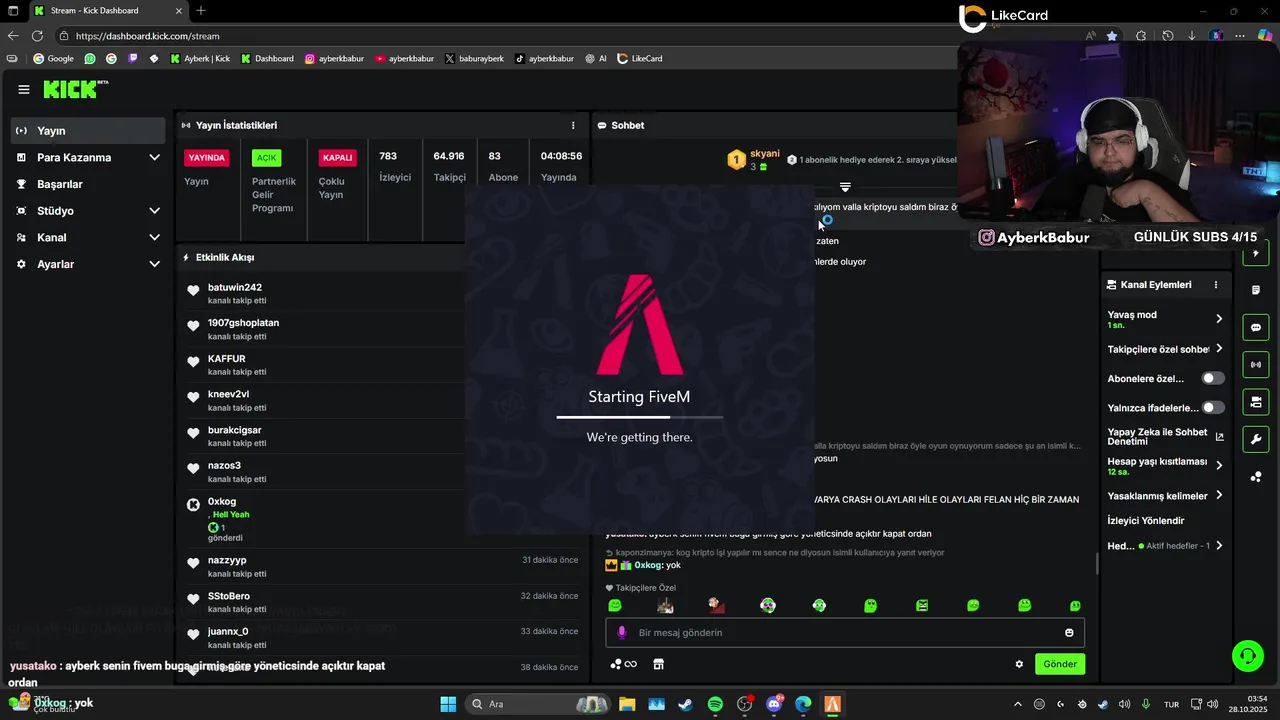Click the shop icon below the message box
This screenshot has width=1280, height=720.
click(658, 664)
